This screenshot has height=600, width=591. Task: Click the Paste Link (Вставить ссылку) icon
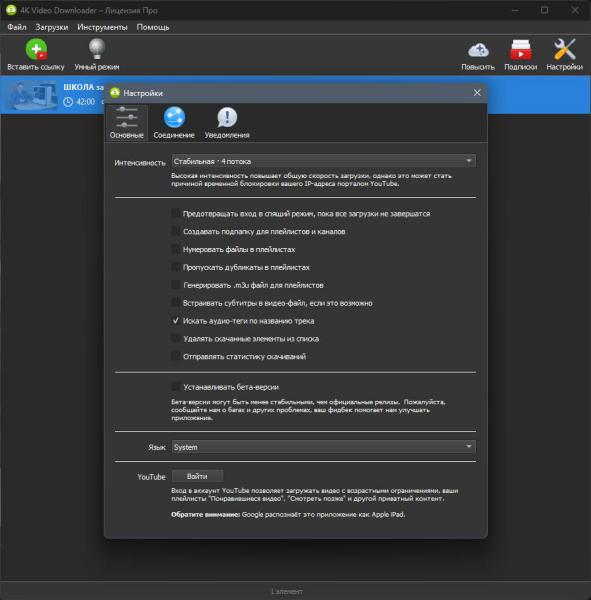36,49
